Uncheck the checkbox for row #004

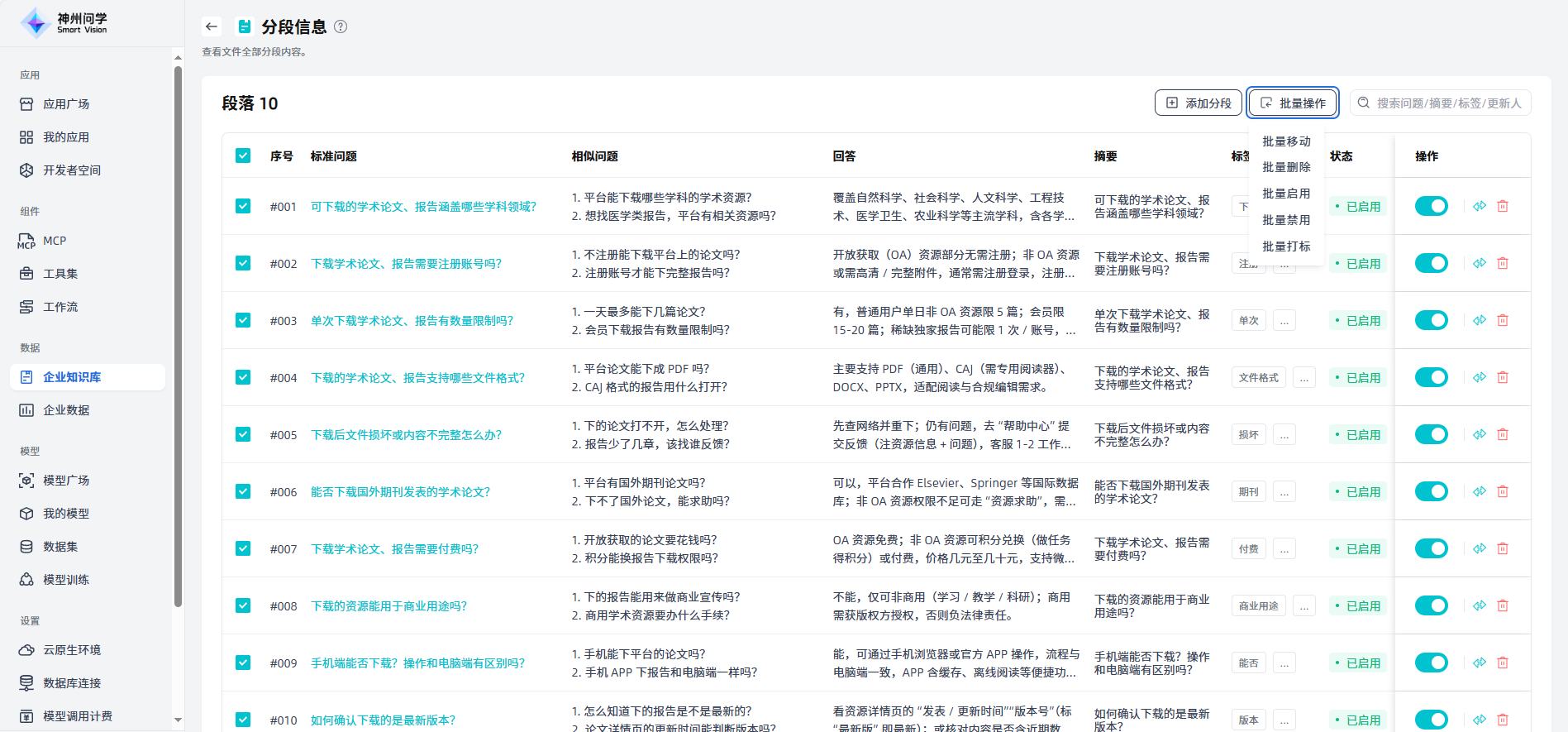(x=243, y=377)
